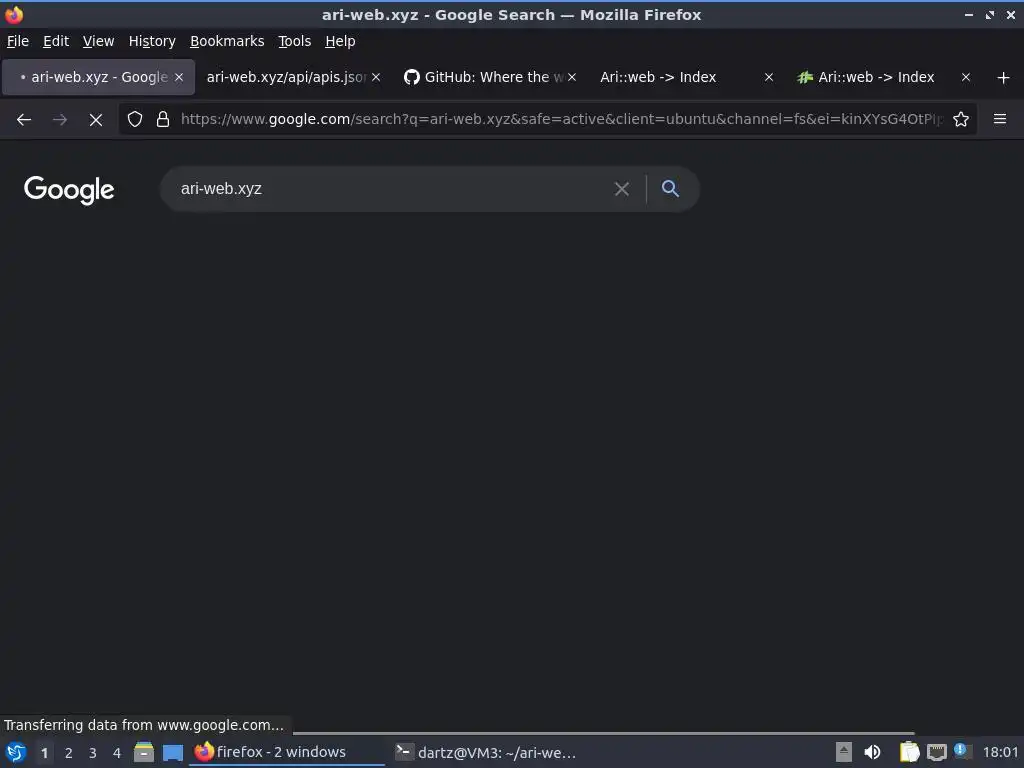Bookmark this page with the star

click(961, 120)
